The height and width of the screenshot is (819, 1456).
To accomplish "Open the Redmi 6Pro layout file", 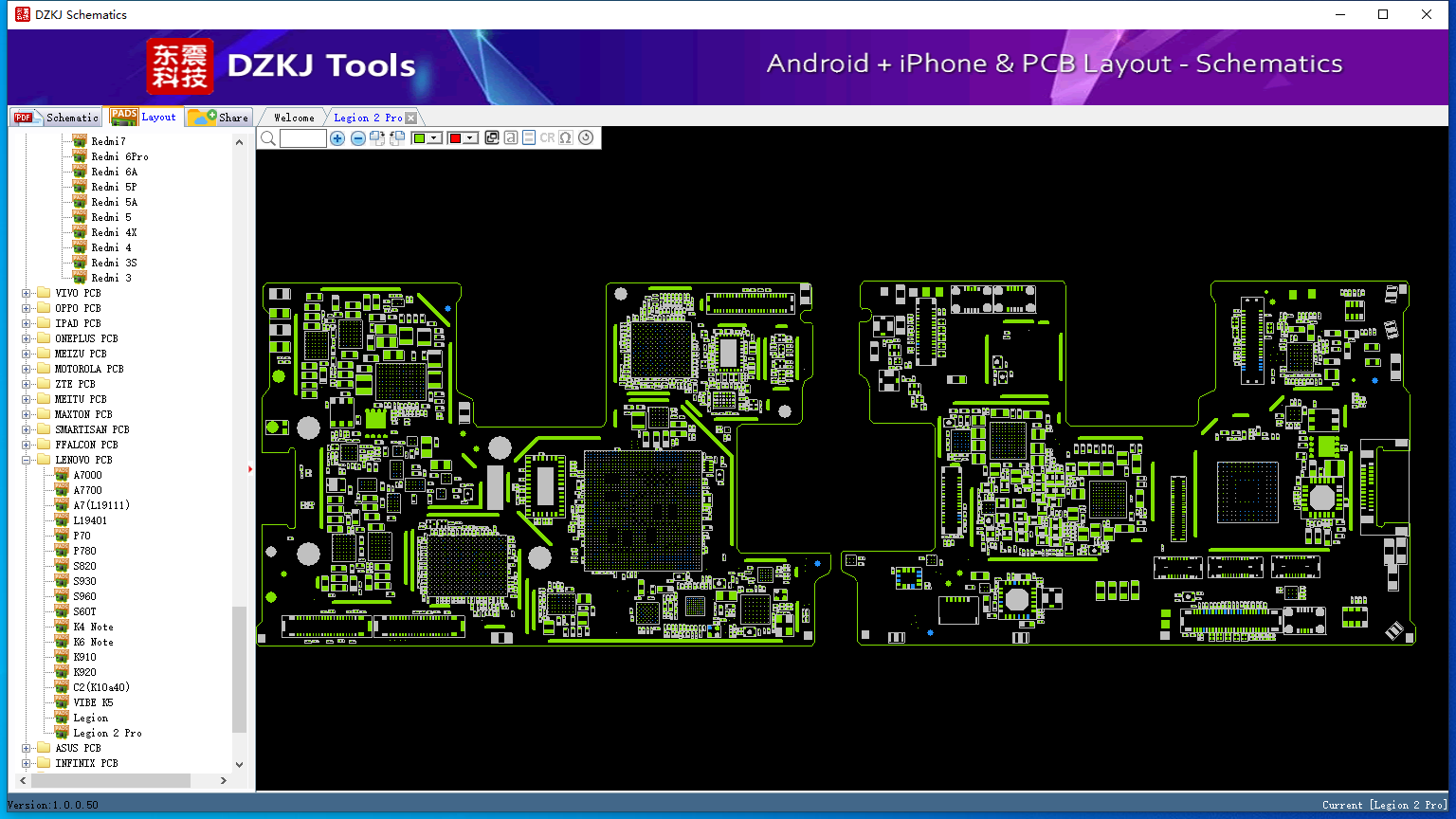I will [x=119, y=156].
